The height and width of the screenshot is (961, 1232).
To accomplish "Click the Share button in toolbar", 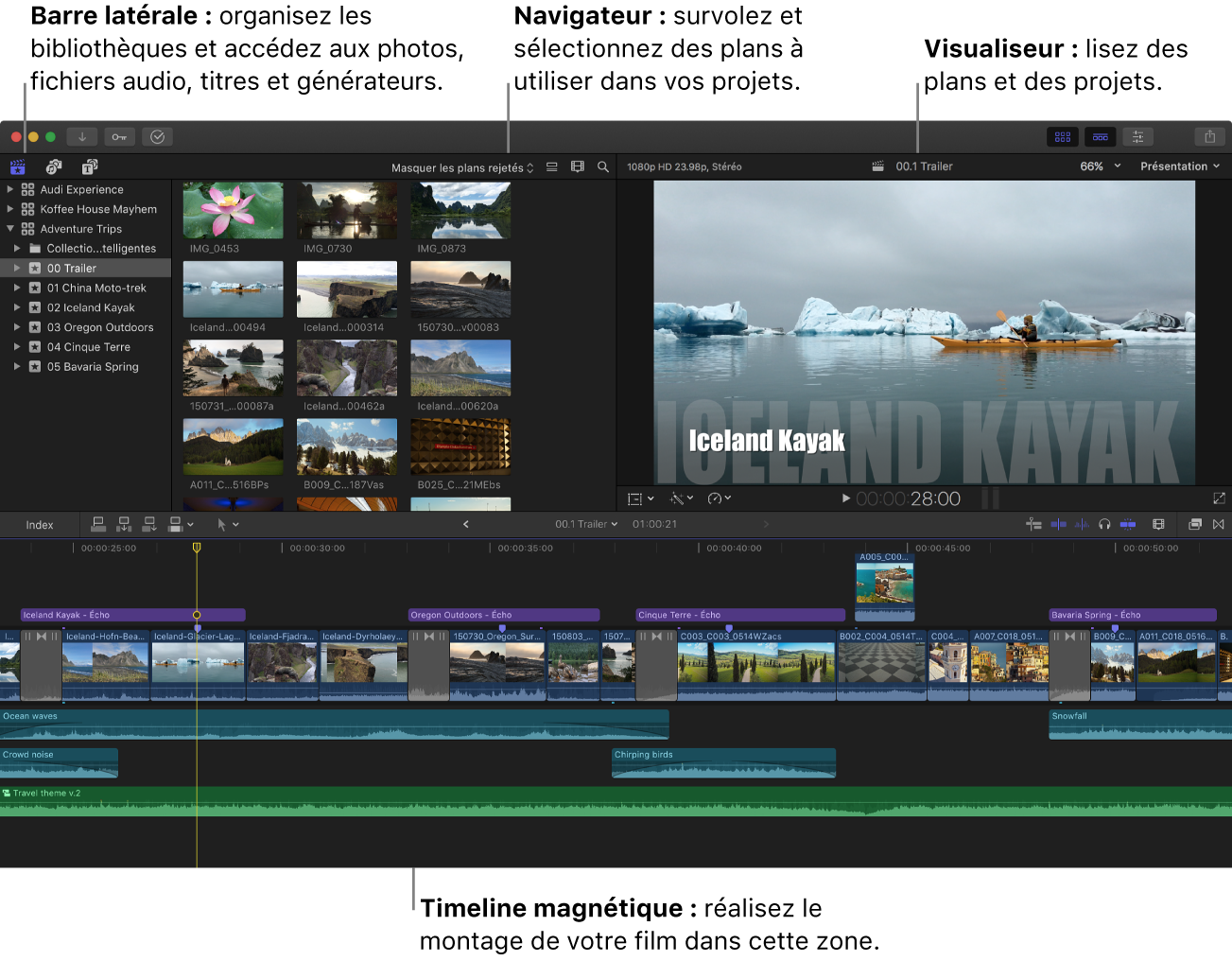I will pyautogui.click(x=1209, y=137).
